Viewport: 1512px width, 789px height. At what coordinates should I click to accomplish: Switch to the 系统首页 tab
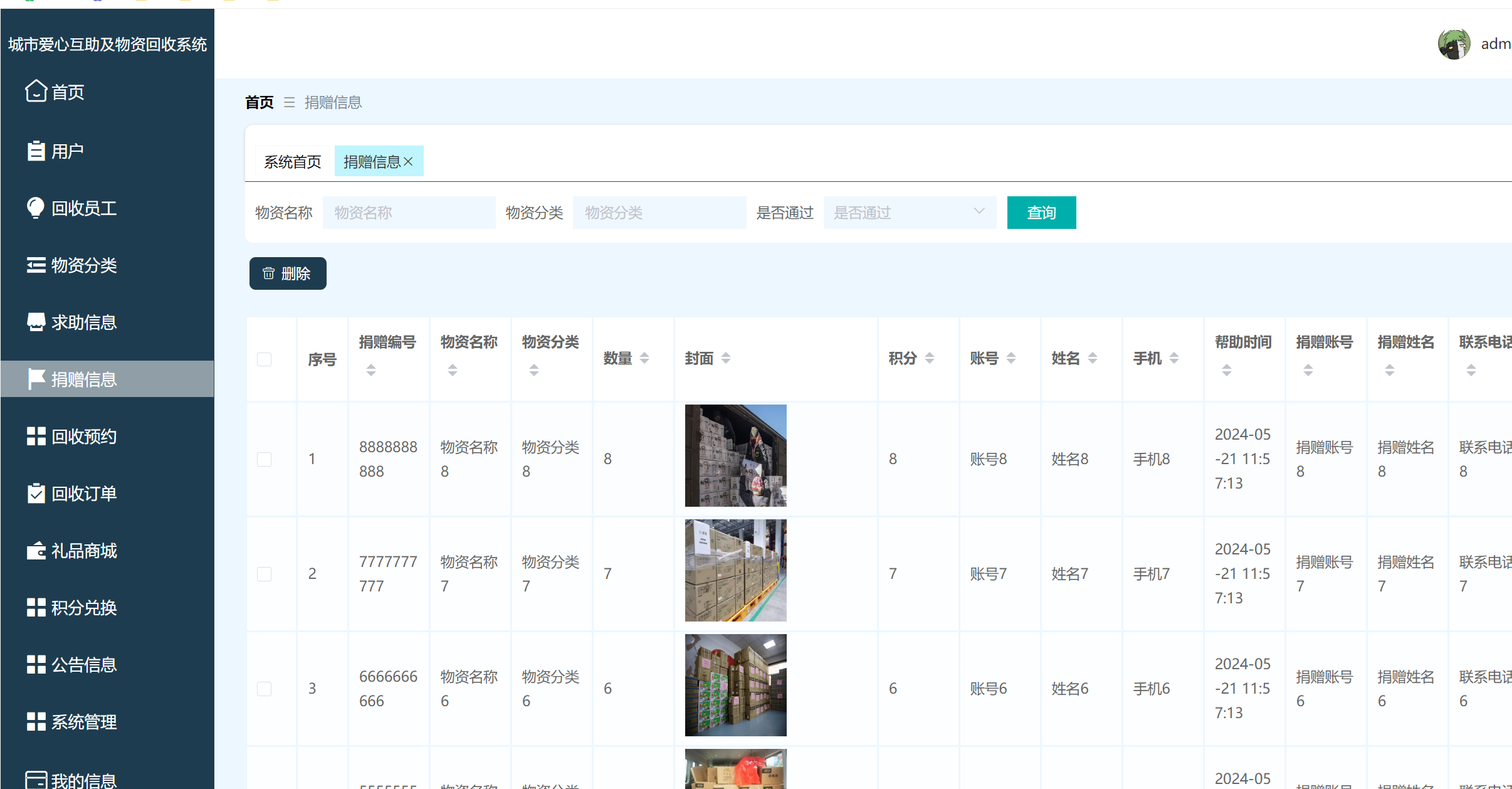(291, 161)
